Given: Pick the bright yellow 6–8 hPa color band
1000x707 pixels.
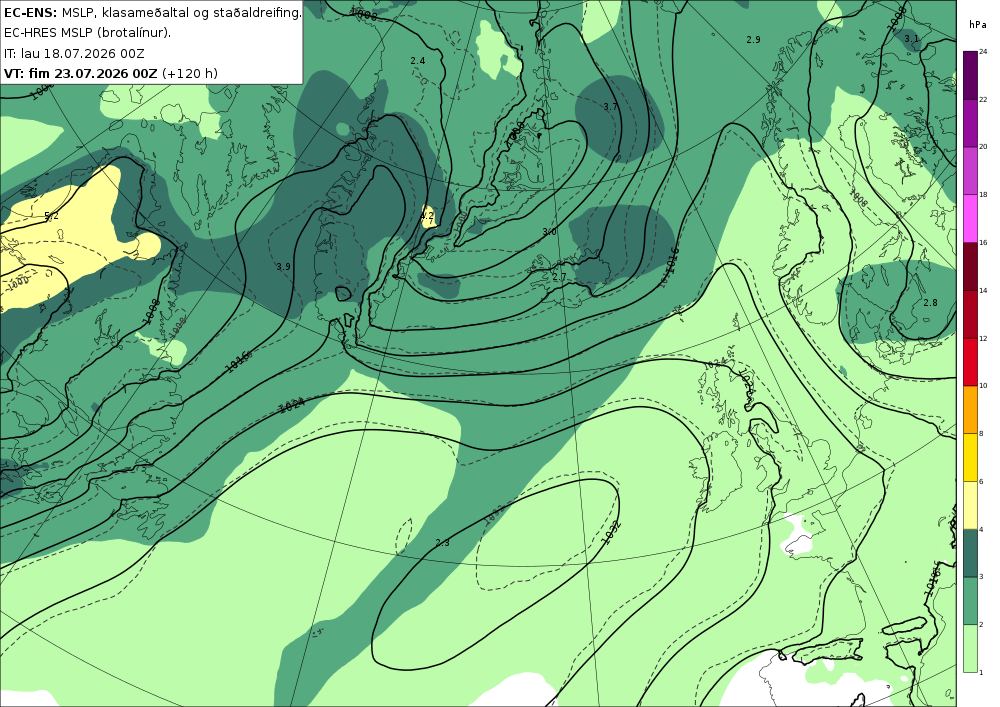Looking at the screenshot, I should pyautogui.click(x=970, y=457).
